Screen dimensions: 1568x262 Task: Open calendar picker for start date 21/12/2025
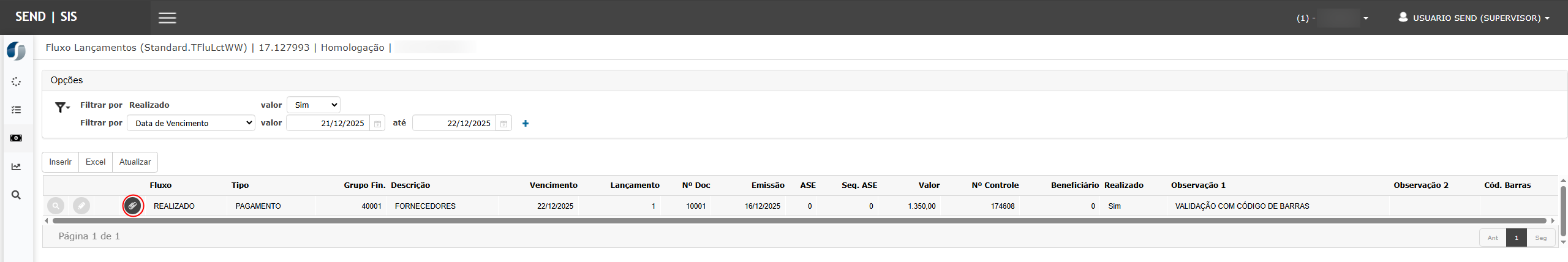tap(378, 124)
